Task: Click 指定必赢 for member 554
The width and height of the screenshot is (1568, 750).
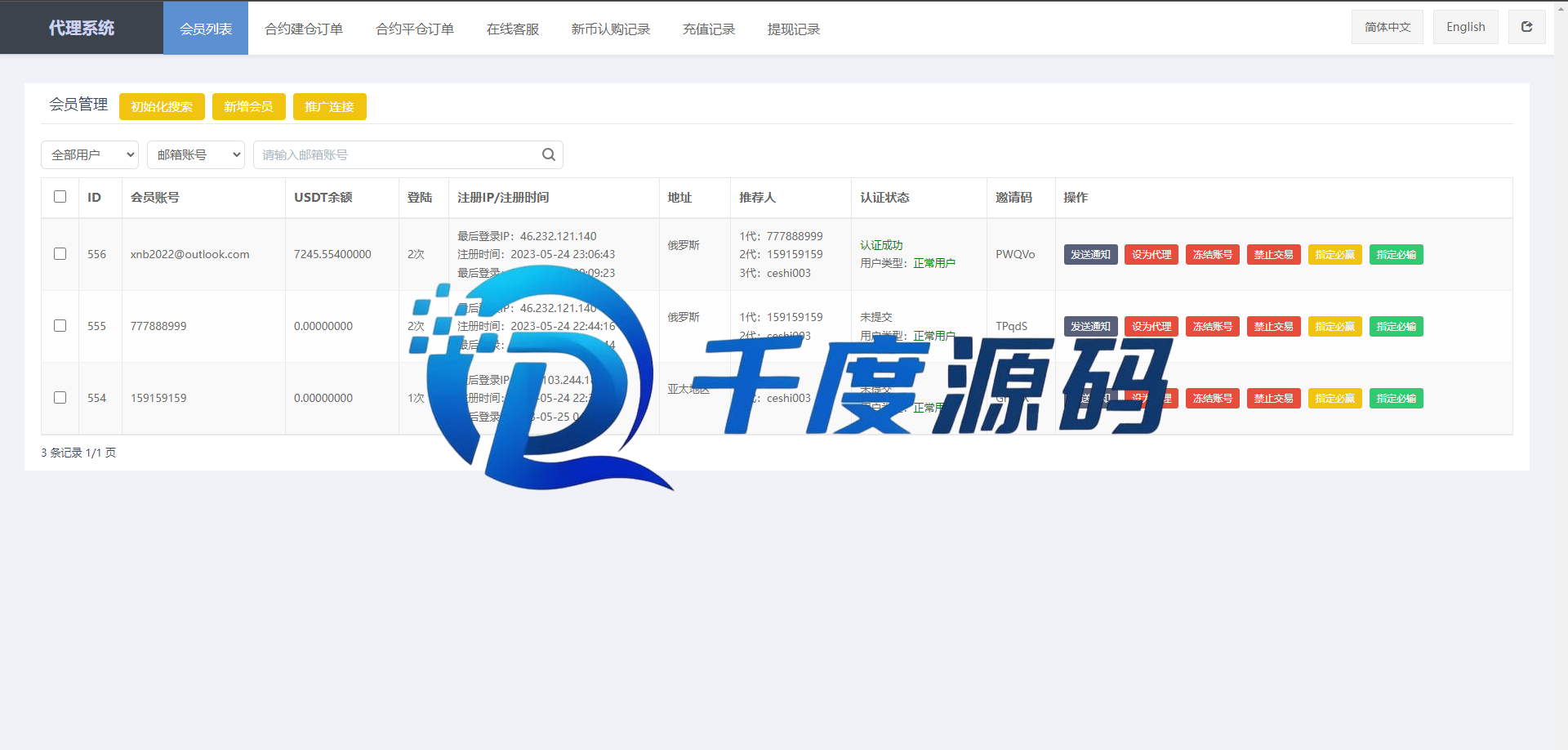Action: 1335,398
